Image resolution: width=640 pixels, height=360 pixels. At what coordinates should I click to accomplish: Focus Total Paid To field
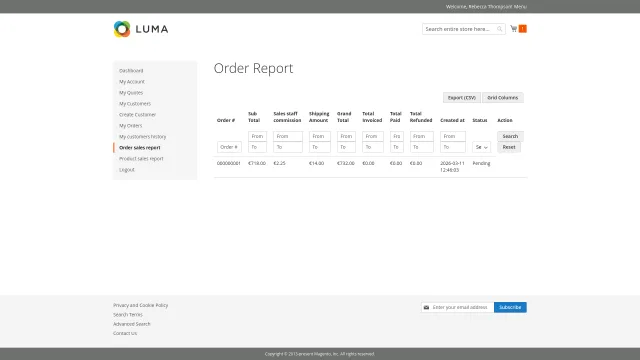tap(397, 147)
